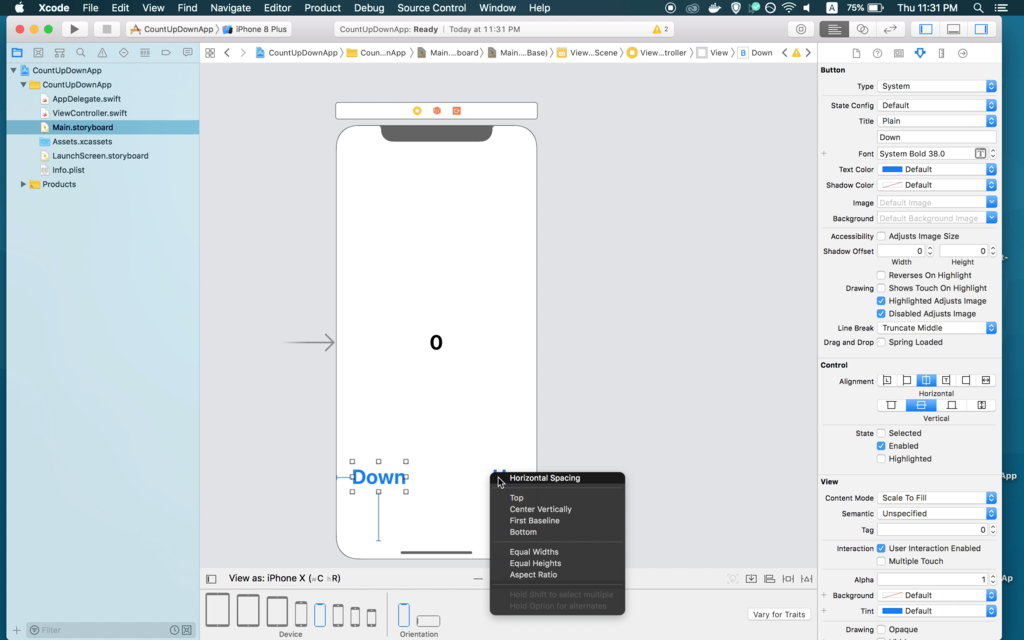Open the Semantic dropdown
The width and height of the screenshot is (1024, 640).
point(936,513)
